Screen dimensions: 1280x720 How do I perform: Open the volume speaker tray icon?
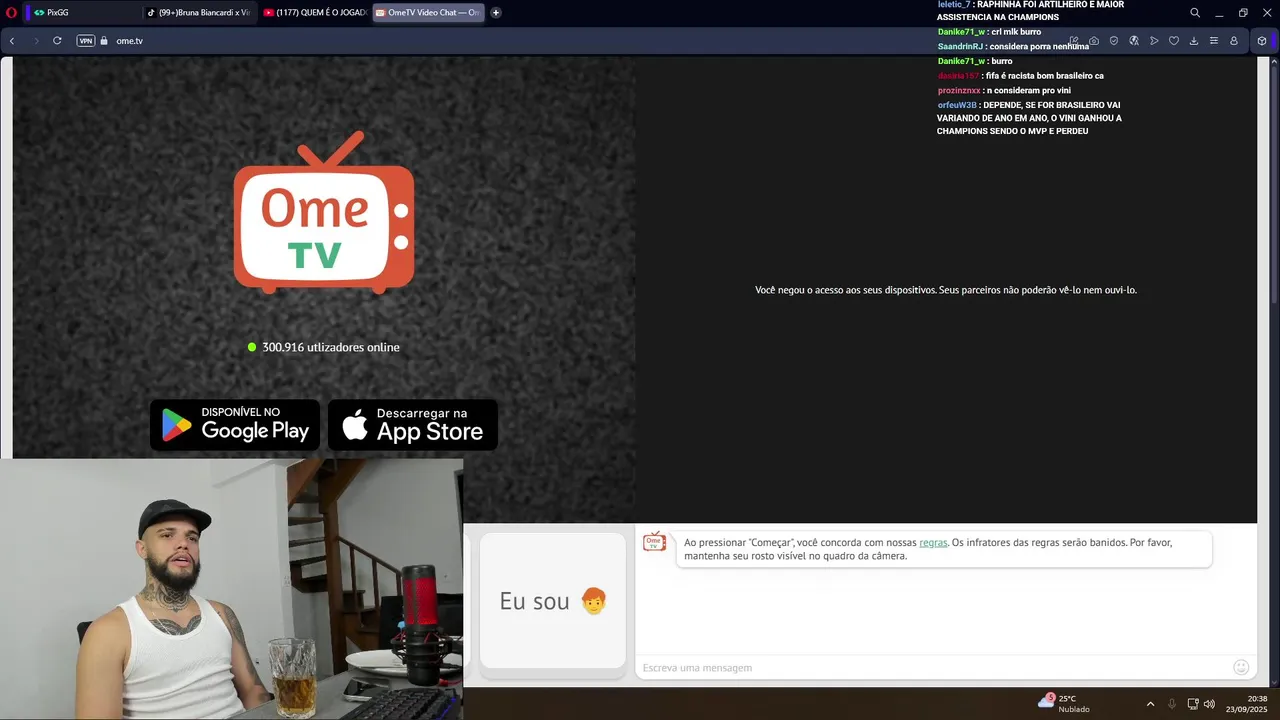coord(1209,704)
